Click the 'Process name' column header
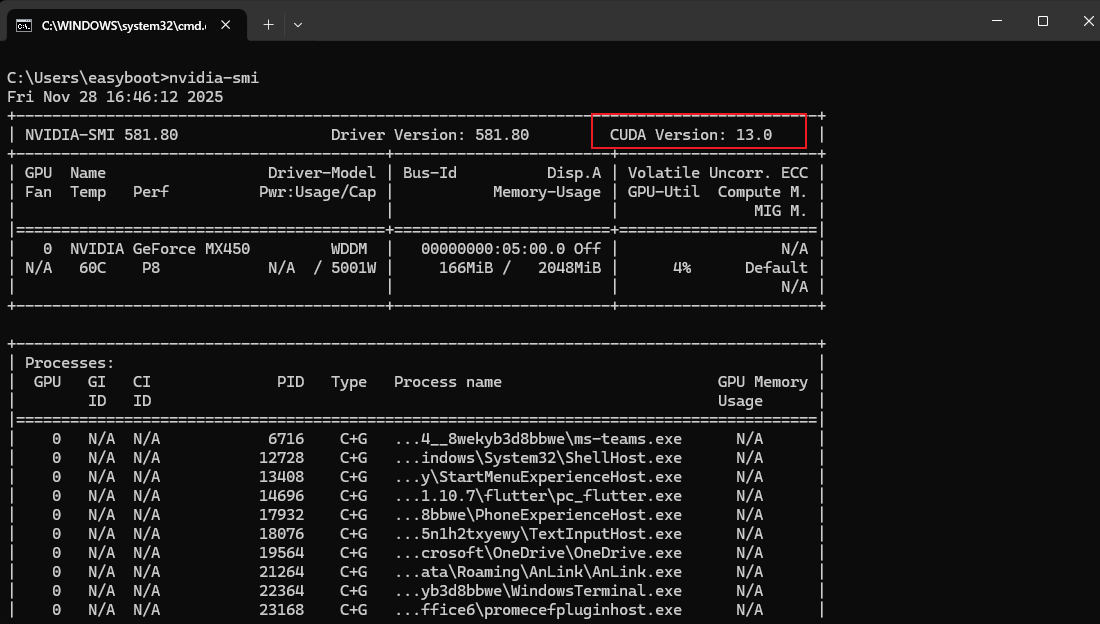The image size is (1100, 624). click(448, 382)
